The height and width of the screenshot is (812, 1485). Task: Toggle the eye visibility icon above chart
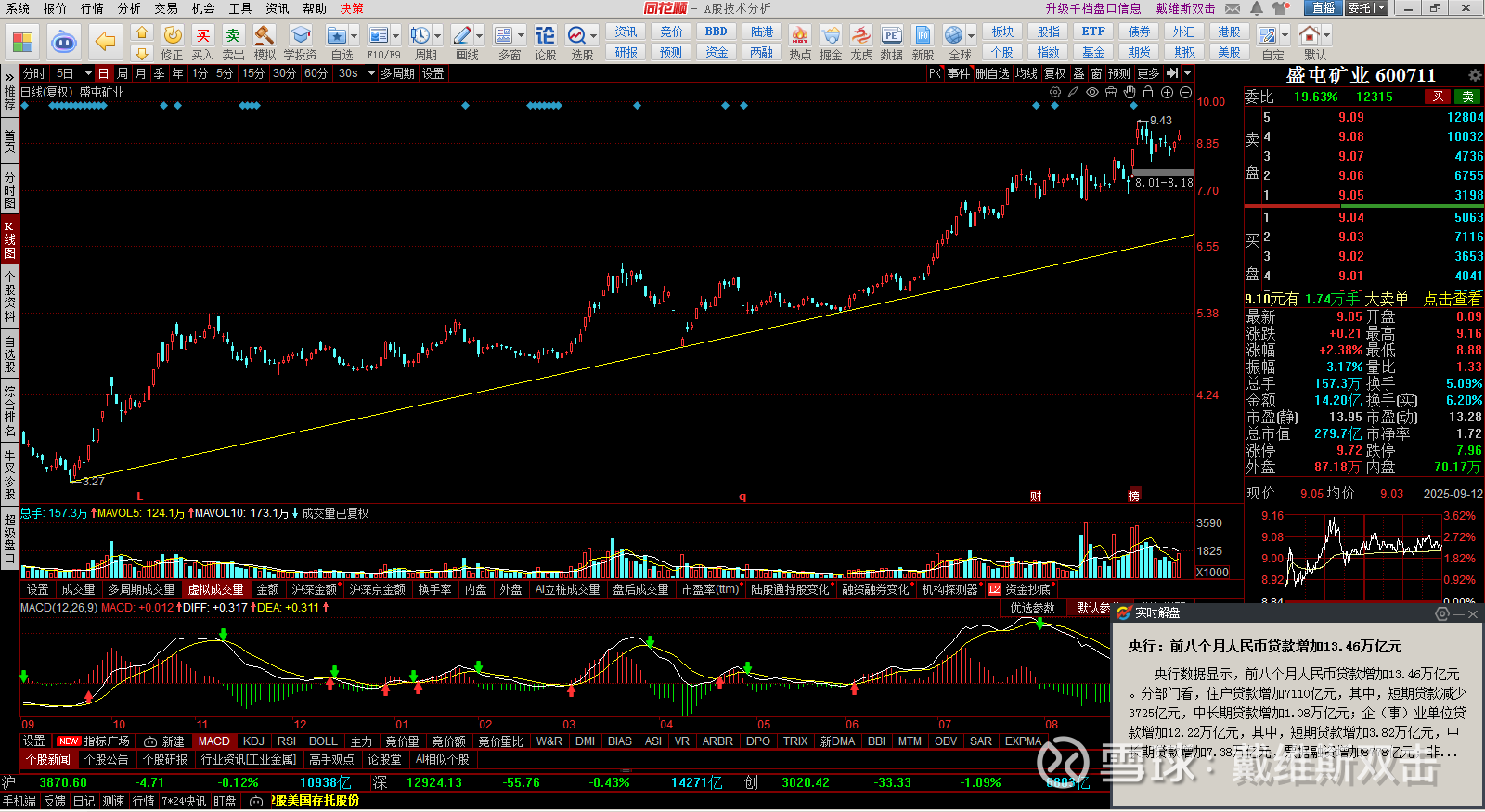pyautogui.click(x=1092, y=93)
